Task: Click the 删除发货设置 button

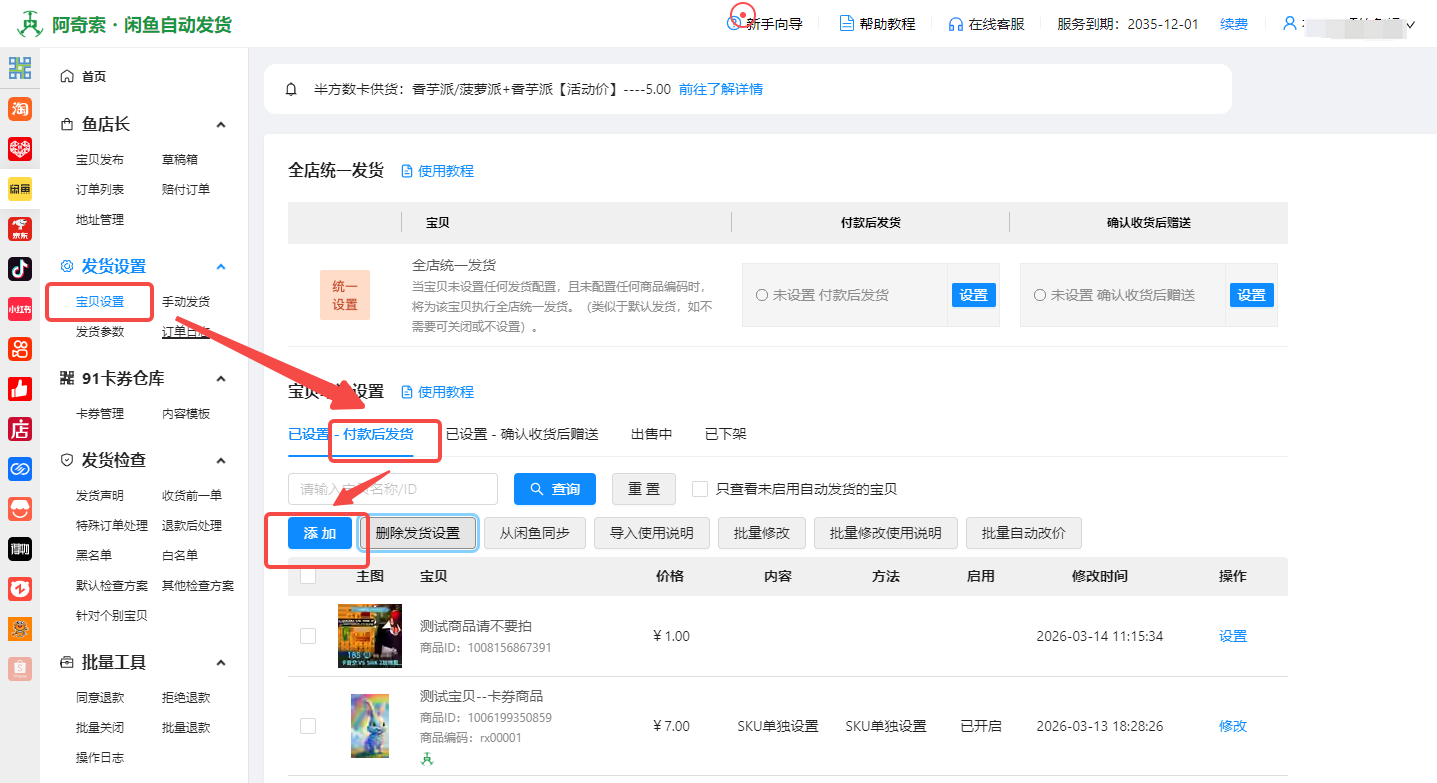Action: (x=418, y=533)
